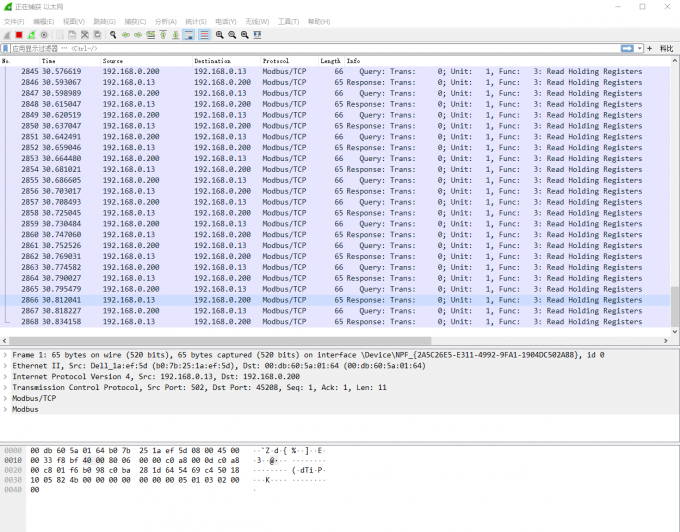The width and height of the screenshot is (680, 532).
Task: Zoom out on packet text
Action: [232, 35]
